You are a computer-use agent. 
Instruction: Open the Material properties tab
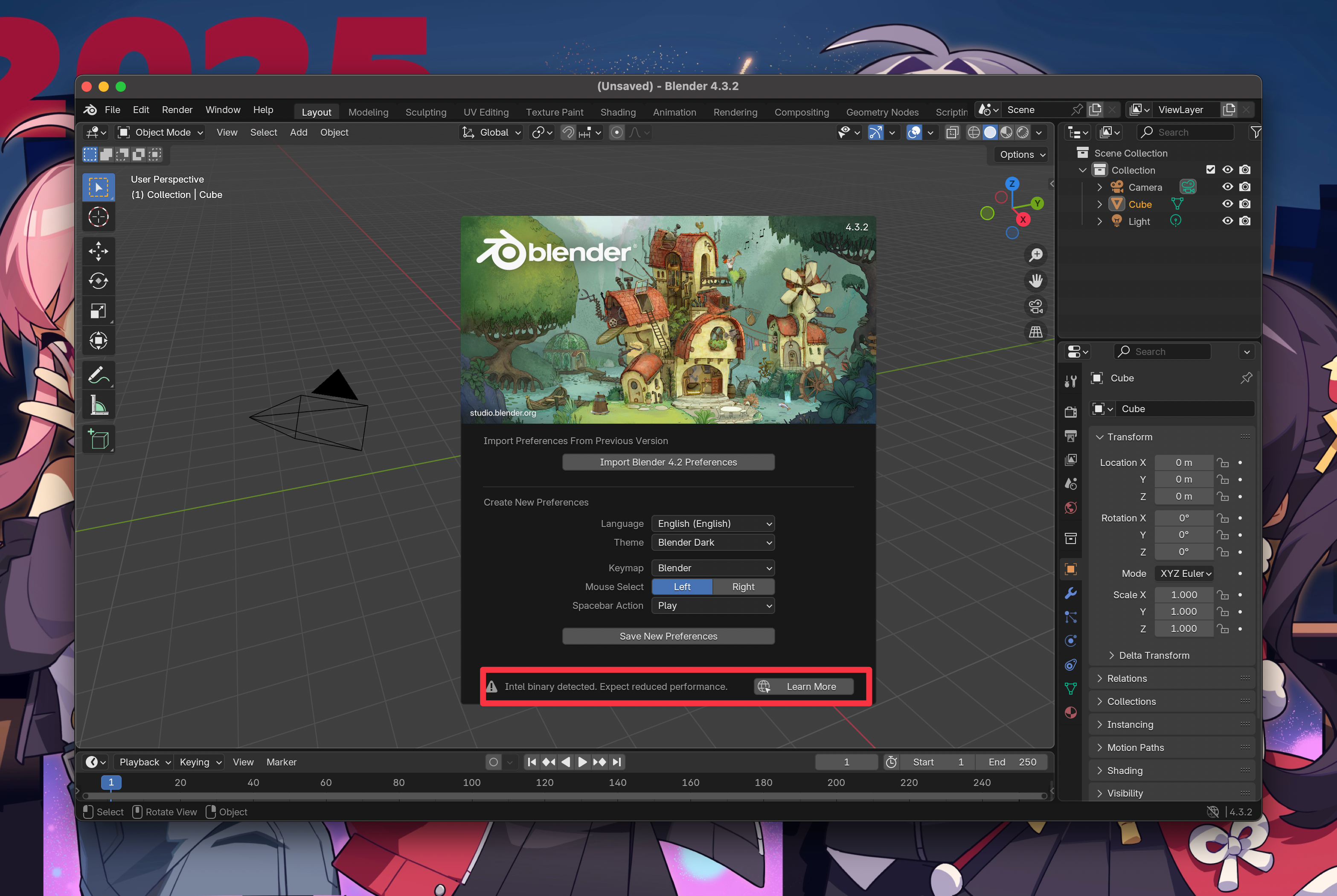tap(1071, 712)
